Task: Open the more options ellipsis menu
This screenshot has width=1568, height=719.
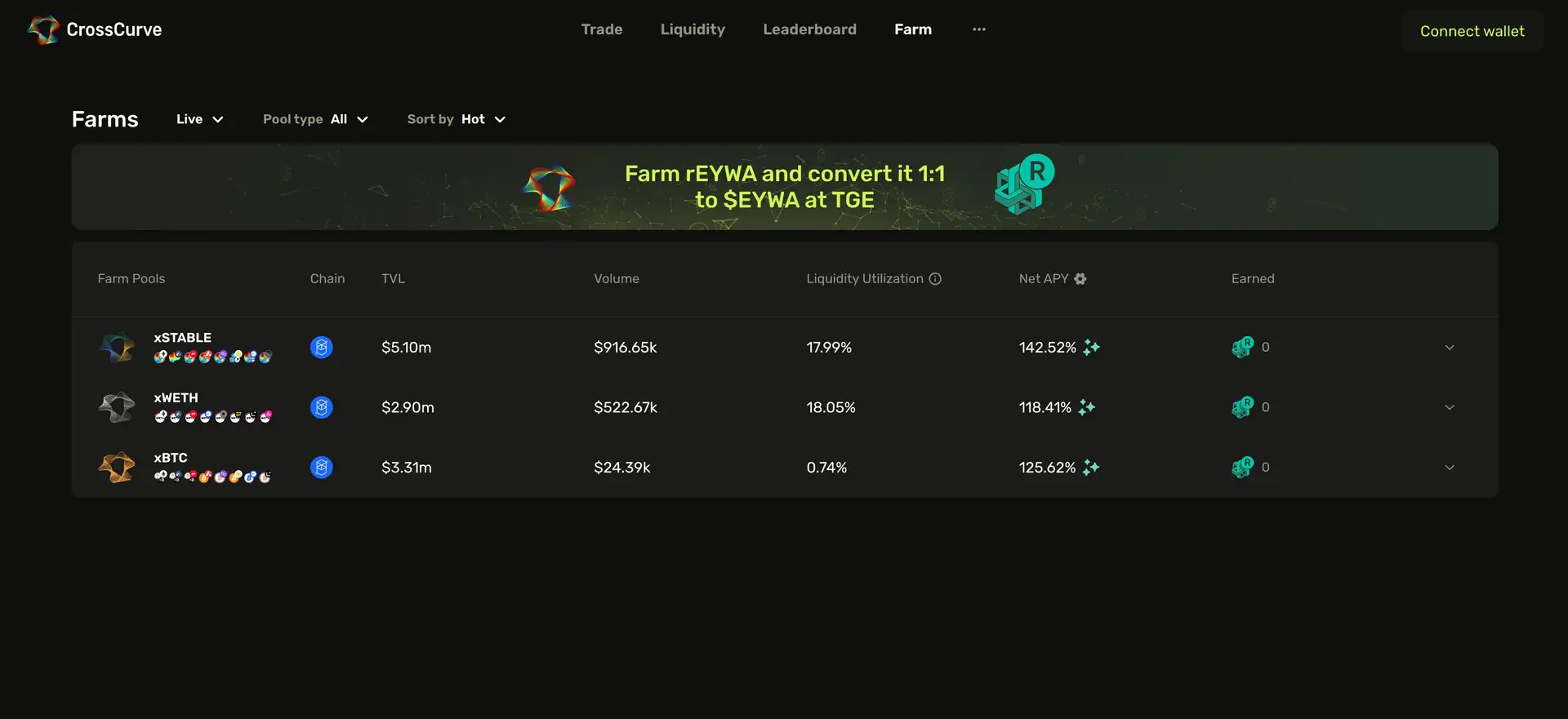Action: [979, 29]
